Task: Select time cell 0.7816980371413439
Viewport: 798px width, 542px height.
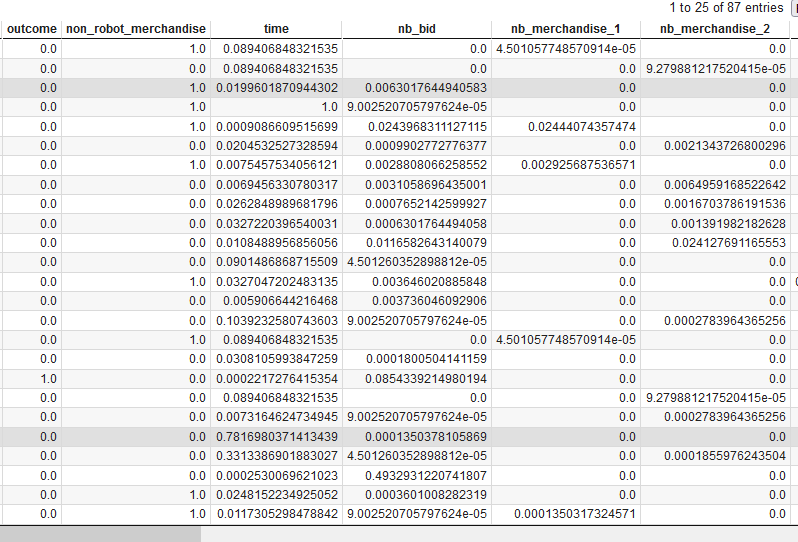Action: pos(273,437)
